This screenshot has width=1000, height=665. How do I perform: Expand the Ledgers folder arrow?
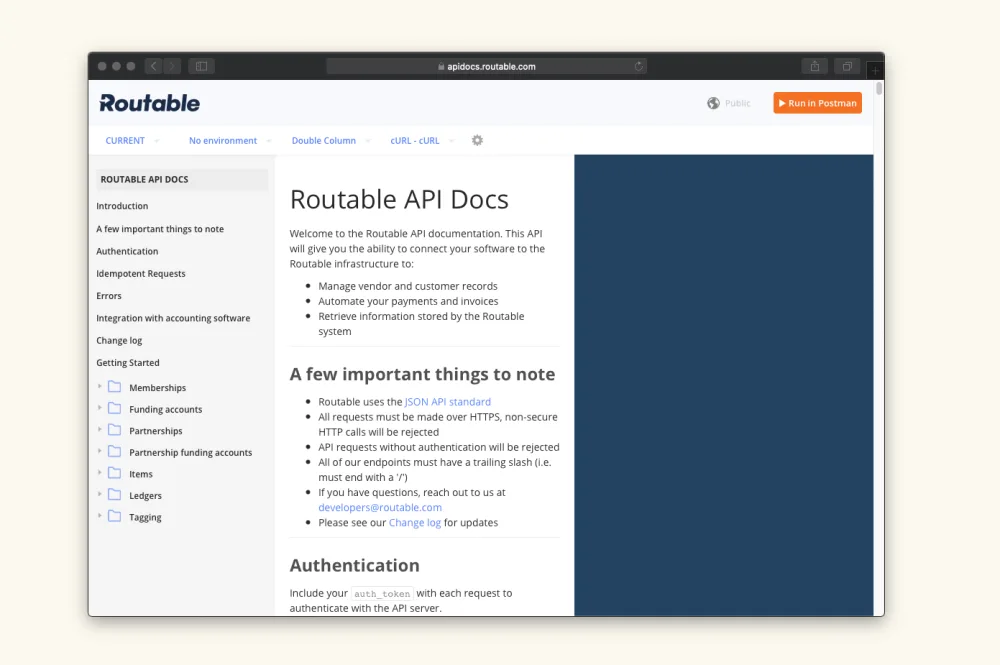click(x=99, y=495)
